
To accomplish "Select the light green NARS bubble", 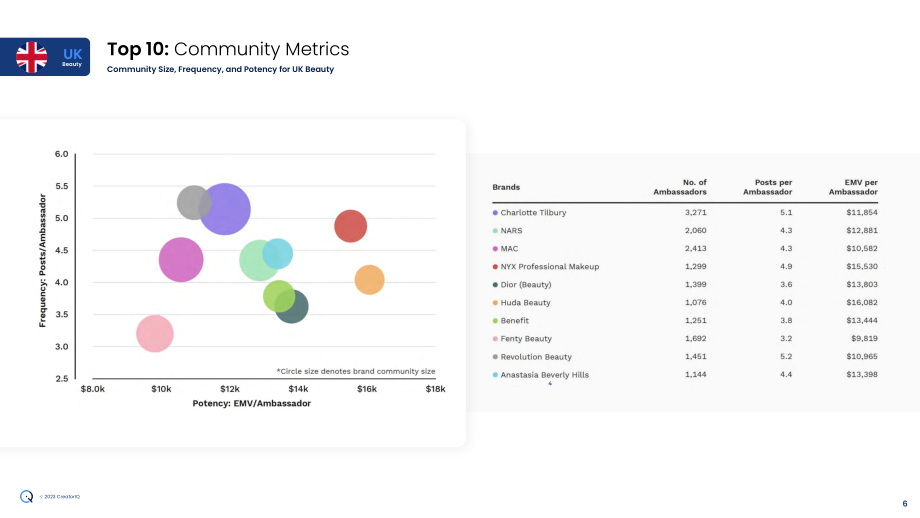I will (x=260, y=260).
